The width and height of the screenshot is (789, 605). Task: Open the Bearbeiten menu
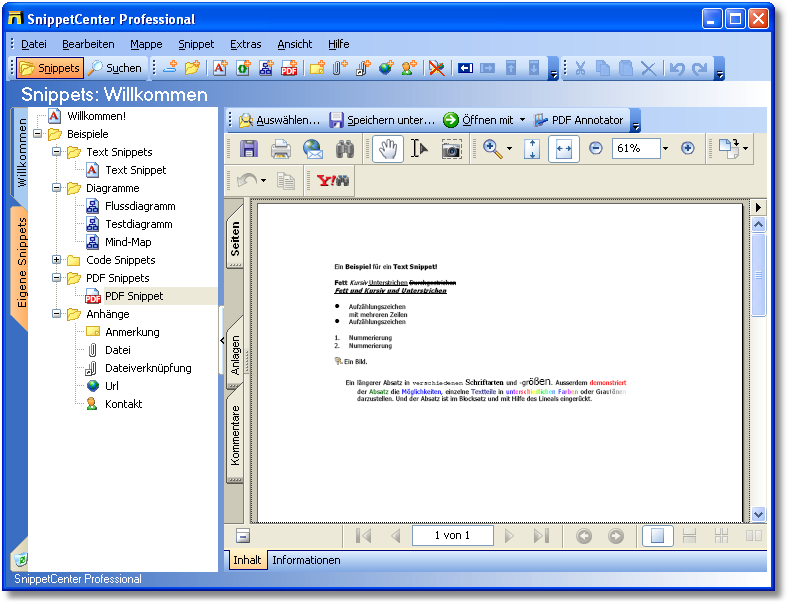point(88,44)
